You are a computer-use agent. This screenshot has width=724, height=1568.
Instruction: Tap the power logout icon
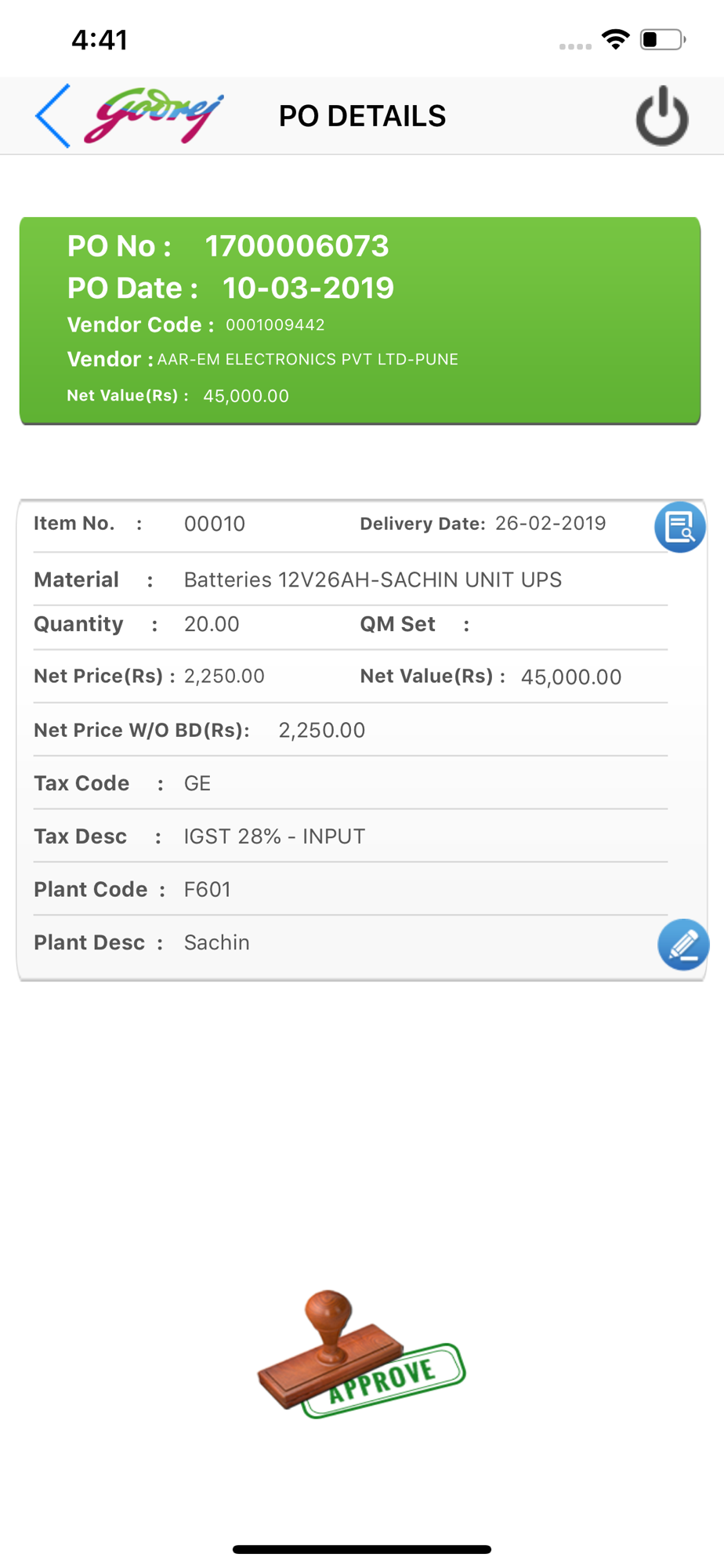[x=662, y=116]
